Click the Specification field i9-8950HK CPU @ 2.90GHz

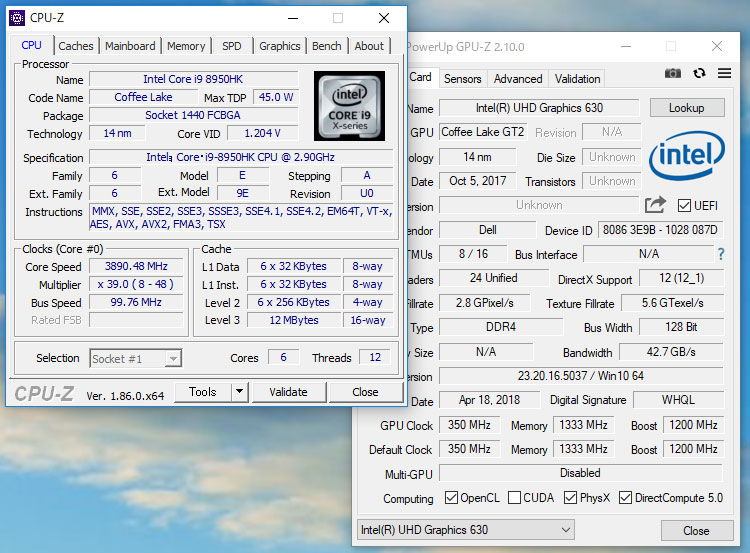[241, 157]
